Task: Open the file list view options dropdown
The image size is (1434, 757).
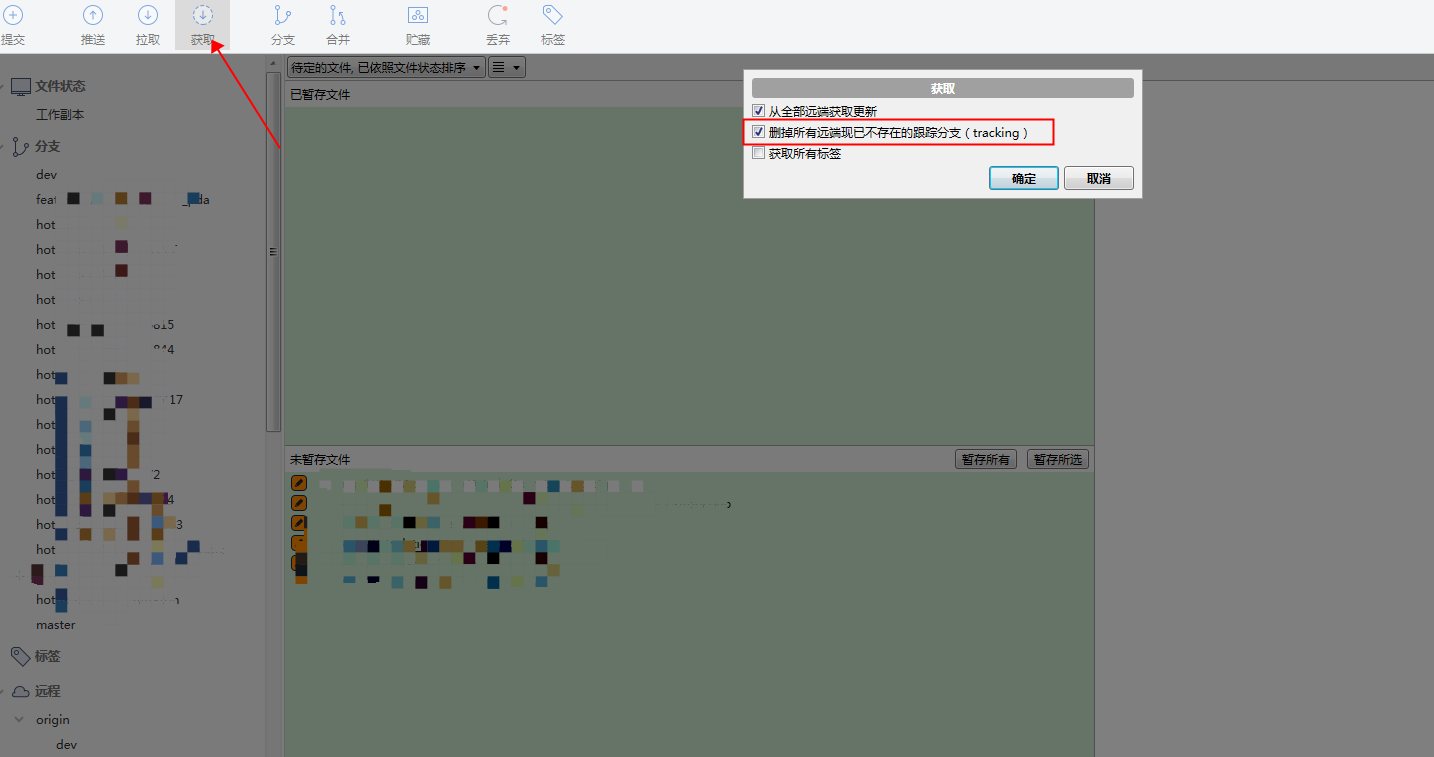Action: (x=506, y=66)
